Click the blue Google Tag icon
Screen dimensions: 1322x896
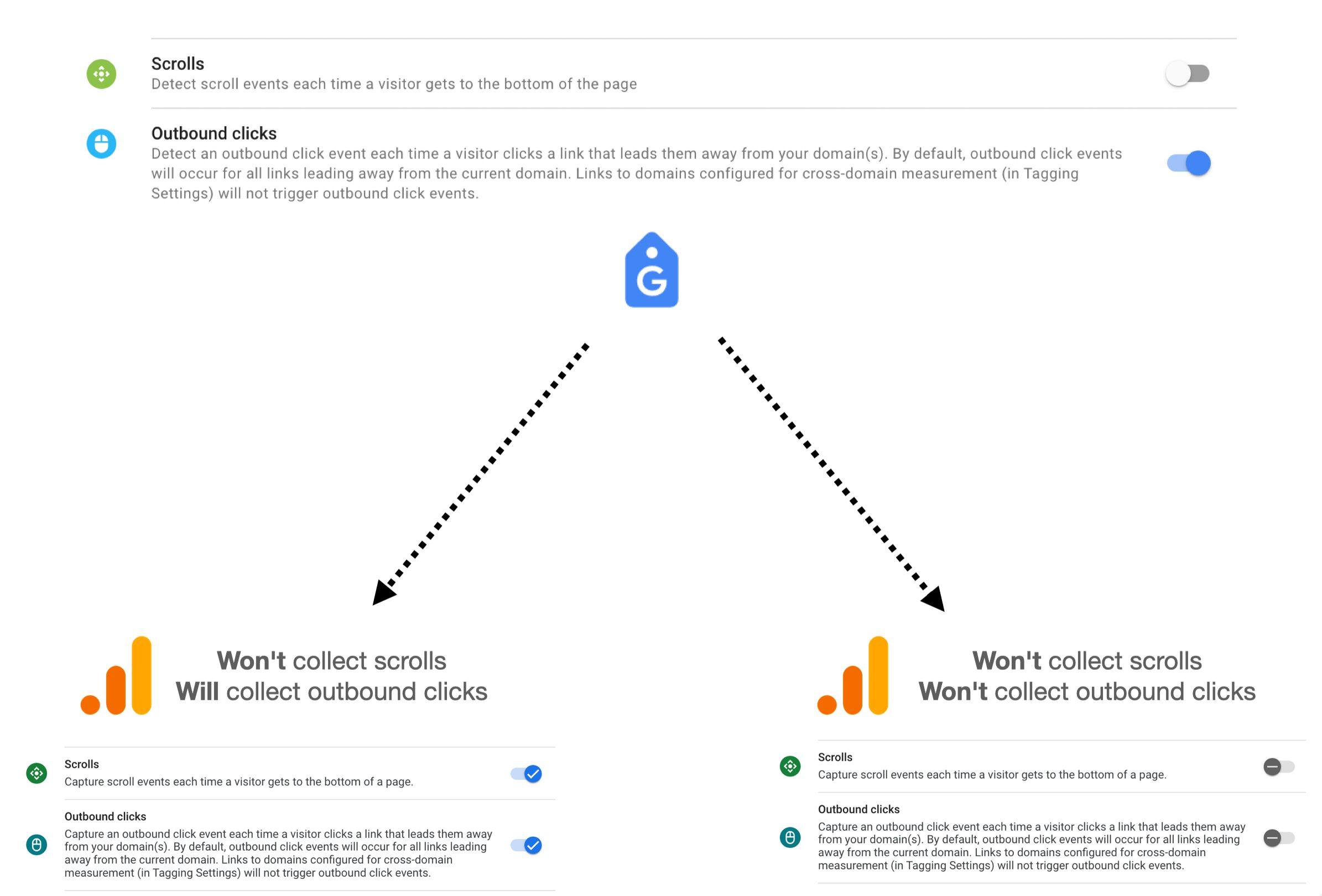tap(652, 270)
